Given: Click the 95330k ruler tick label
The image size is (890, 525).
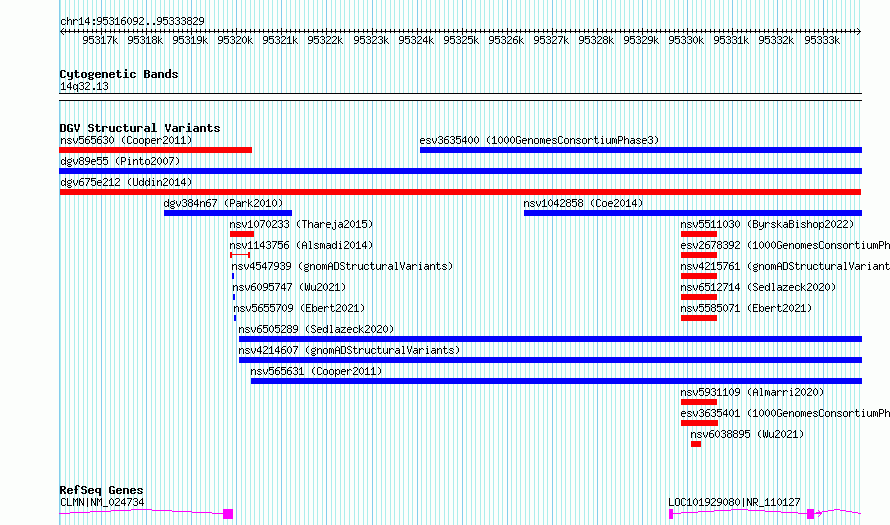Looking at the screenshot, I should pos(686,41).
